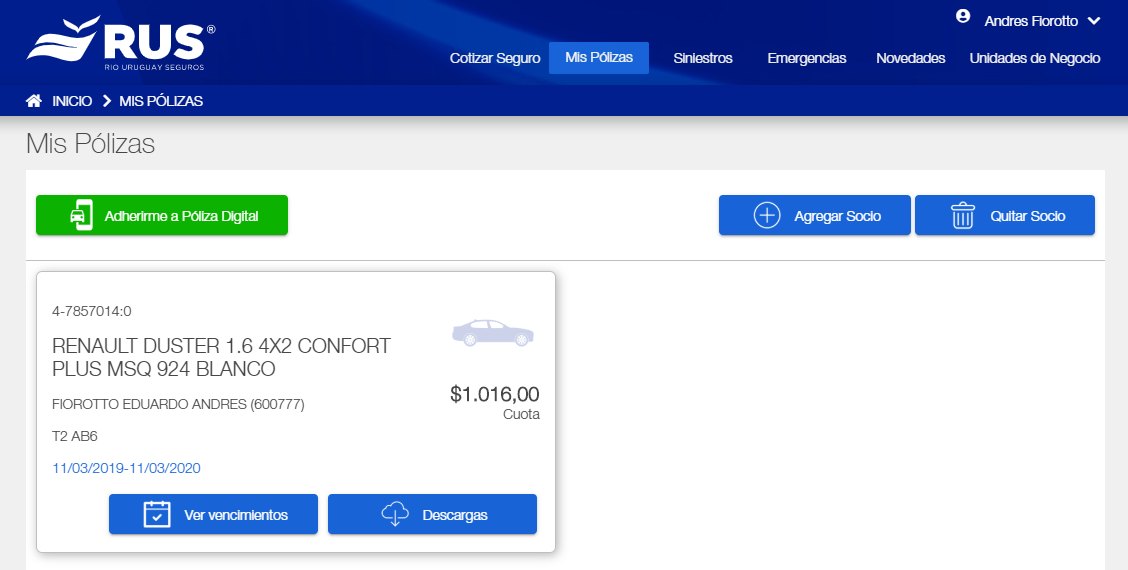Screen dimensions: 1128x570
Task: Open Unidades de Negocio
Action: coord(1034,58)
